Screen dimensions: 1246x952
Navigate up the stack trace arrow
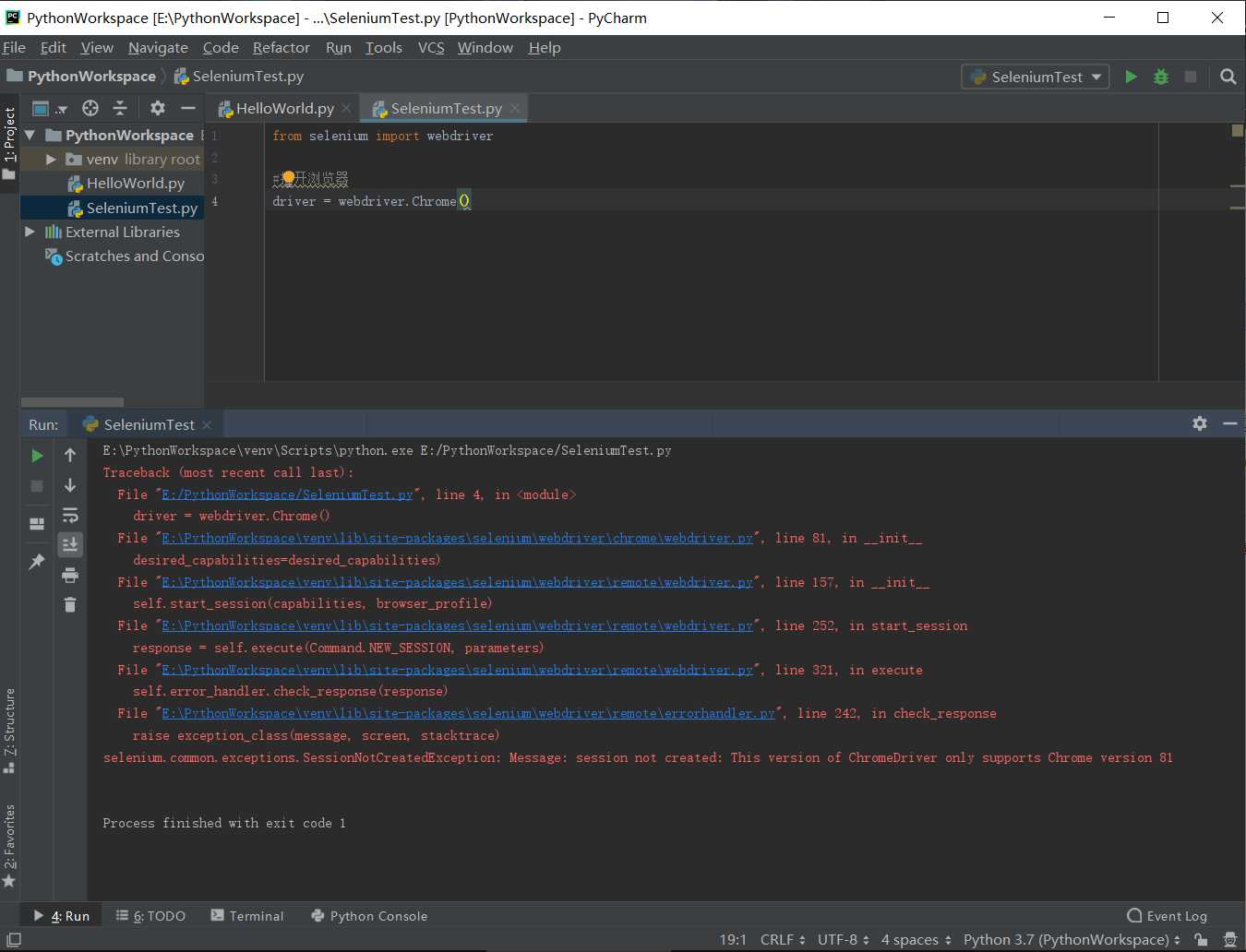(x=70, y=455)
